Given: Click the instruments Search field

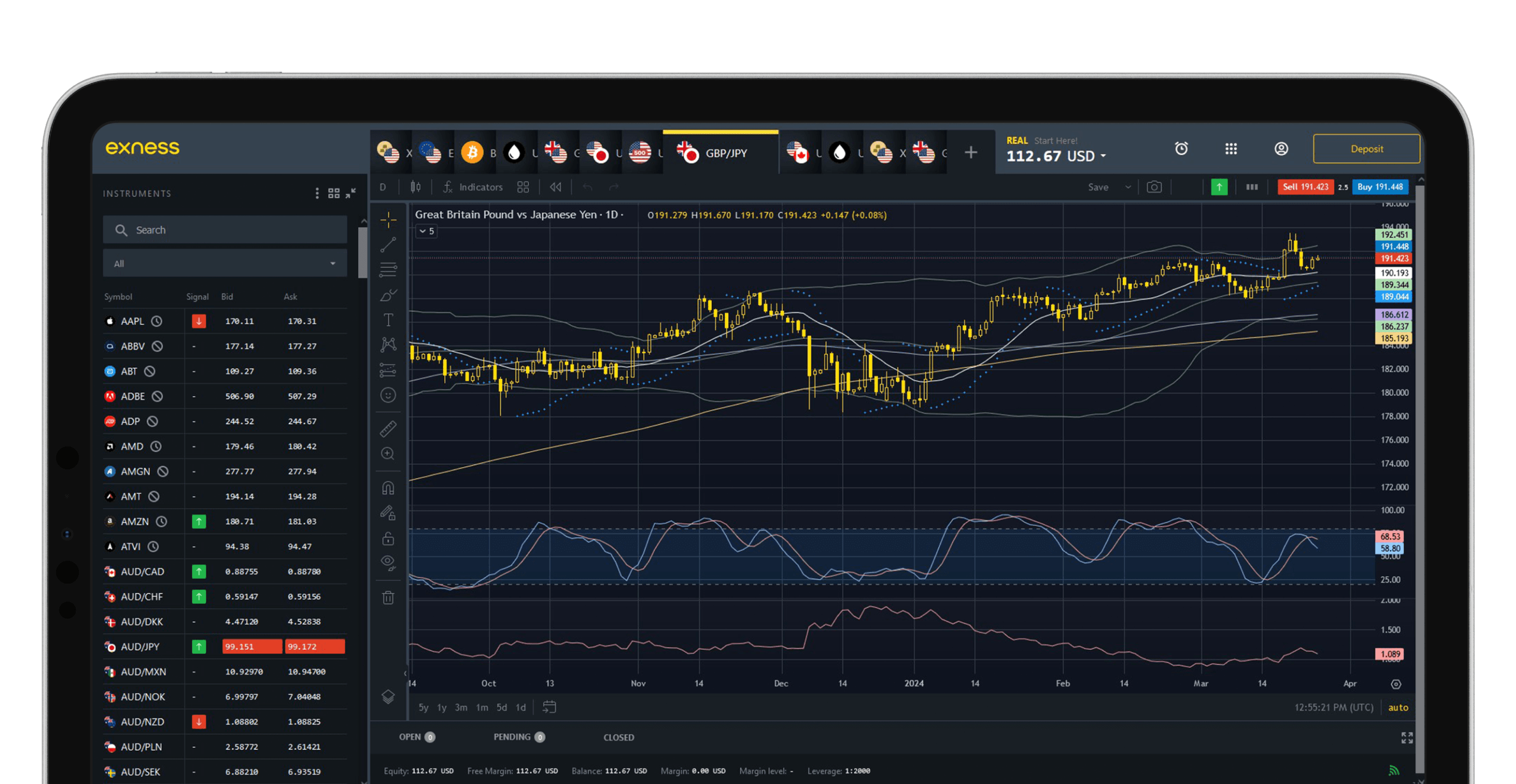Looking at the screenshot, I should (225, 230).
